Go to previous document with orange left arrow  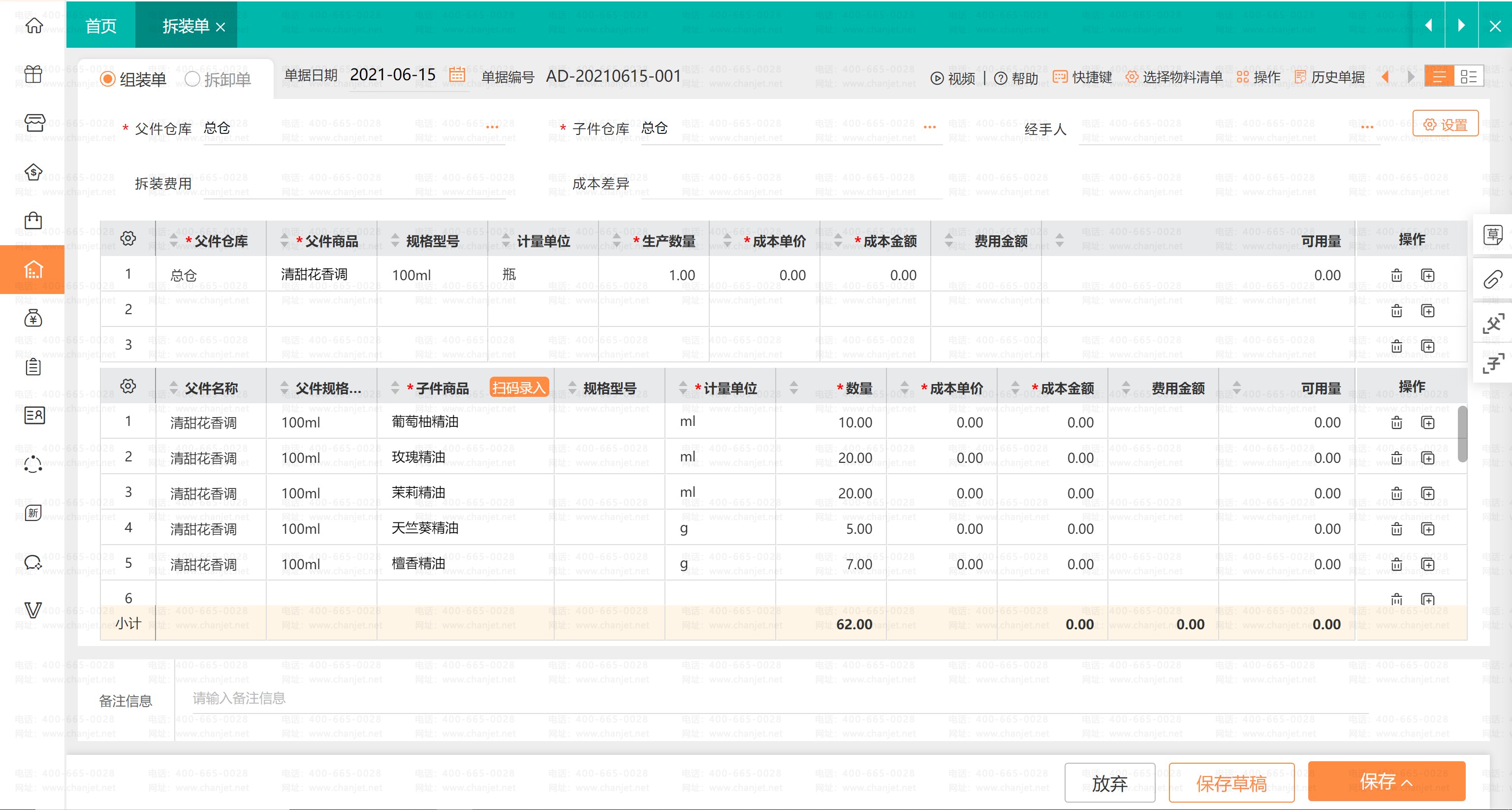[1385, 77]
